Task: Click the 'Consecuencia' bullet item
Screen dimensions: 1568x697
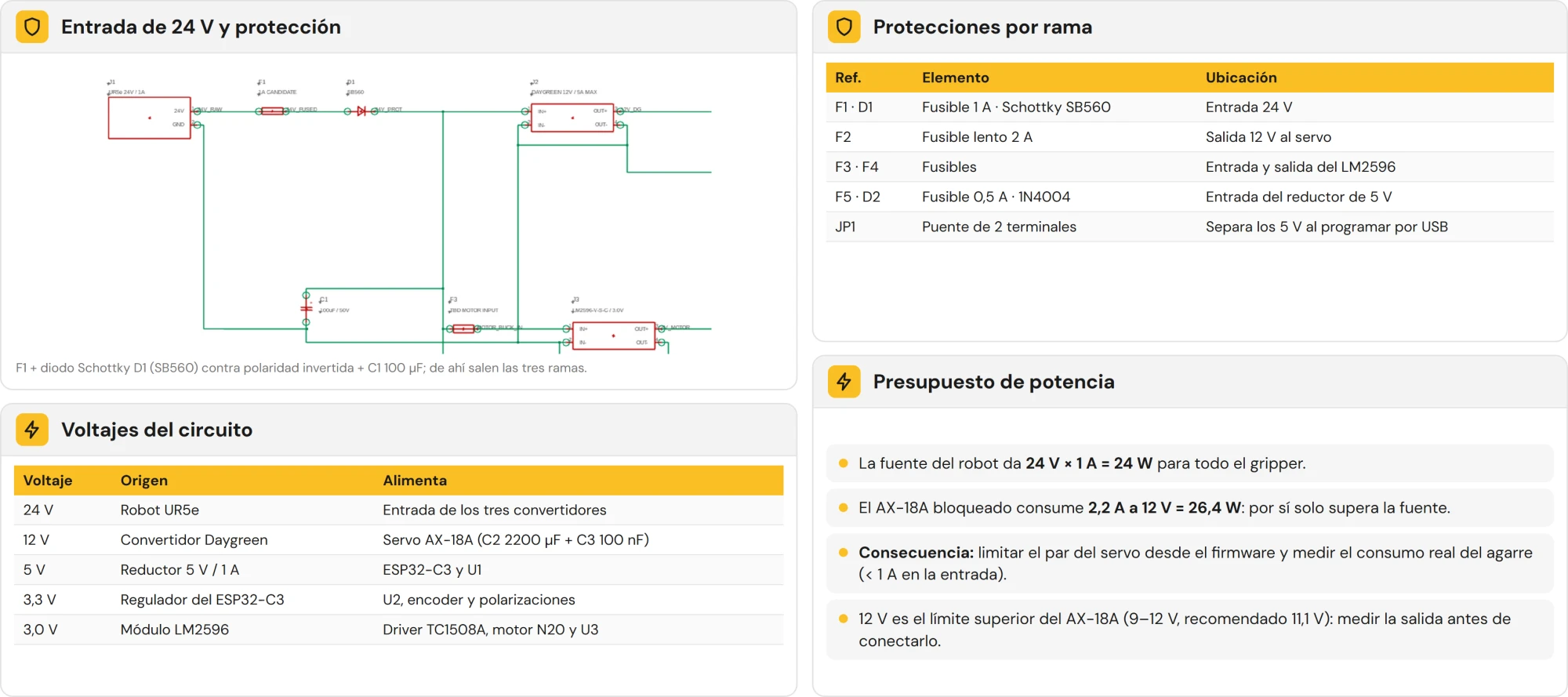Action: click(x=1190, y=564)
